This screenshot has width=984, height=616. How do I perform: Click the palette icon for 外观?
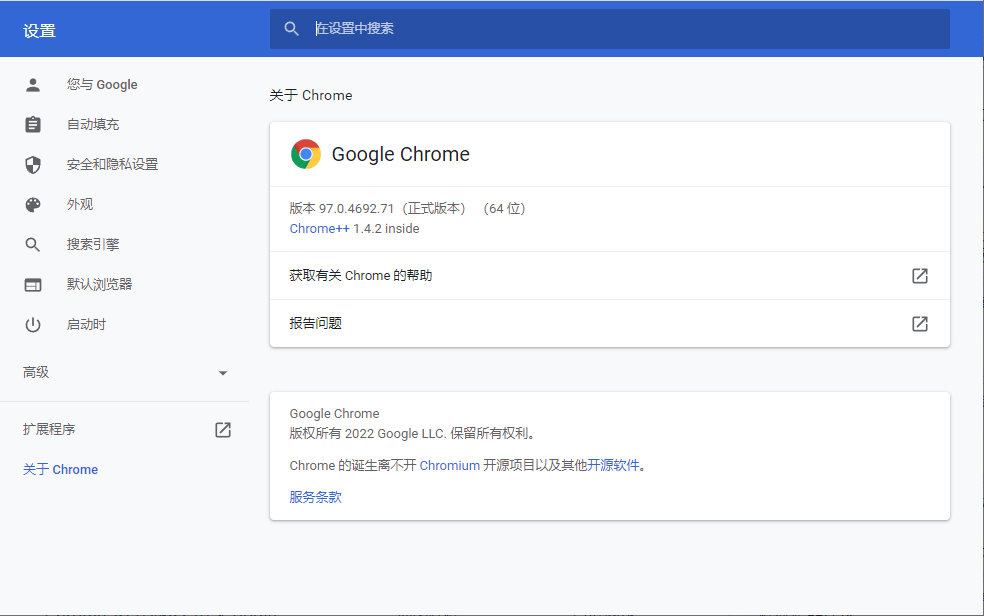click(x=33, y=204)
